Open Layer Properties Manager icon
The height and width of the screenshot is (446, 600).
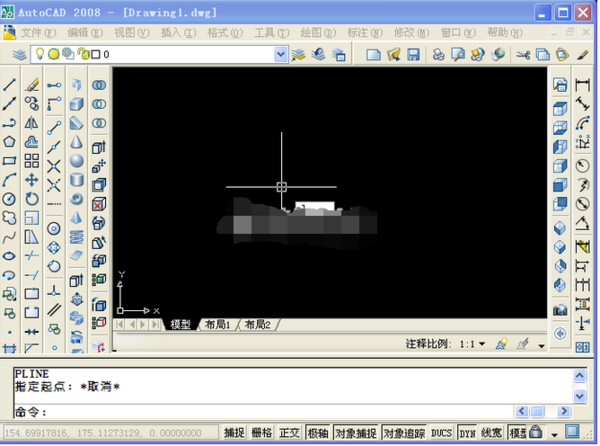click(x=19, y=55)
